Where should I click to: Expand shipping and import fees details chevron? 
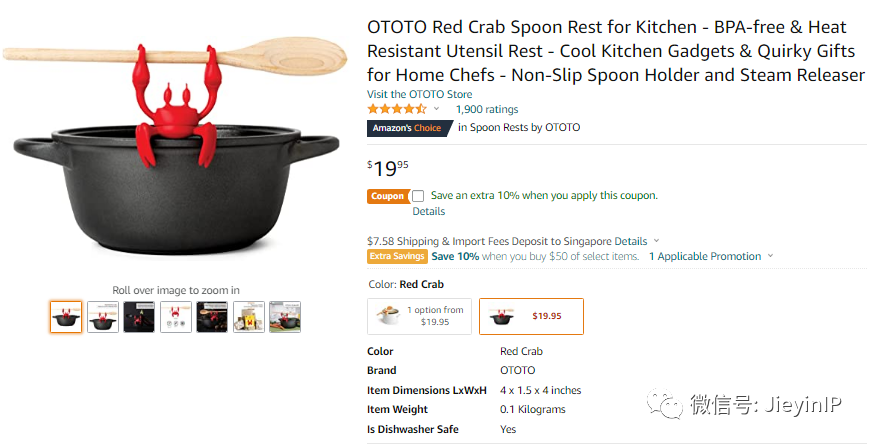(x=656, y=241)
